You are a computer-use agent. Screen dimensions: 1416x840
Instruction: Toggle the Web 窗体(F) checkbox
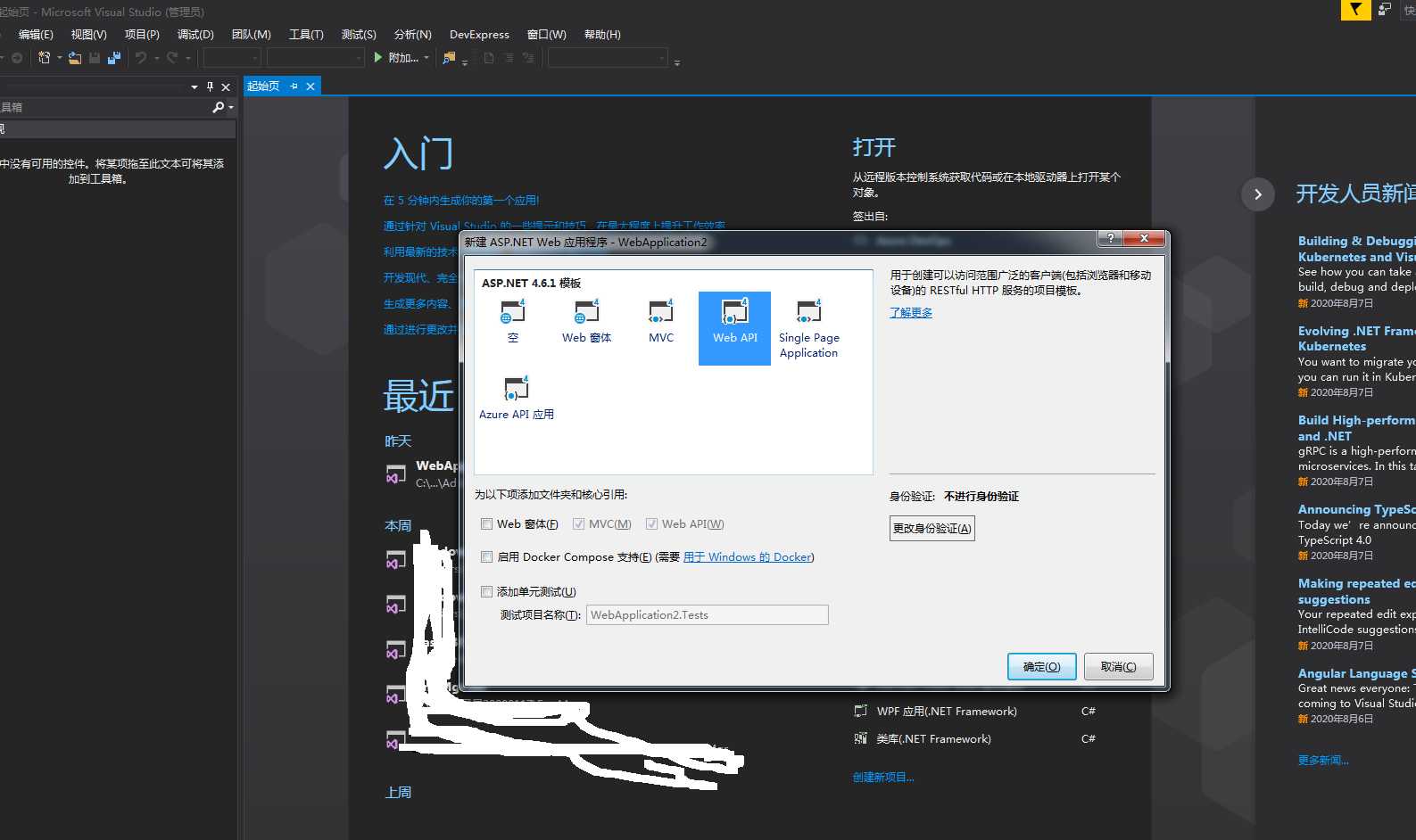point(486,524)
